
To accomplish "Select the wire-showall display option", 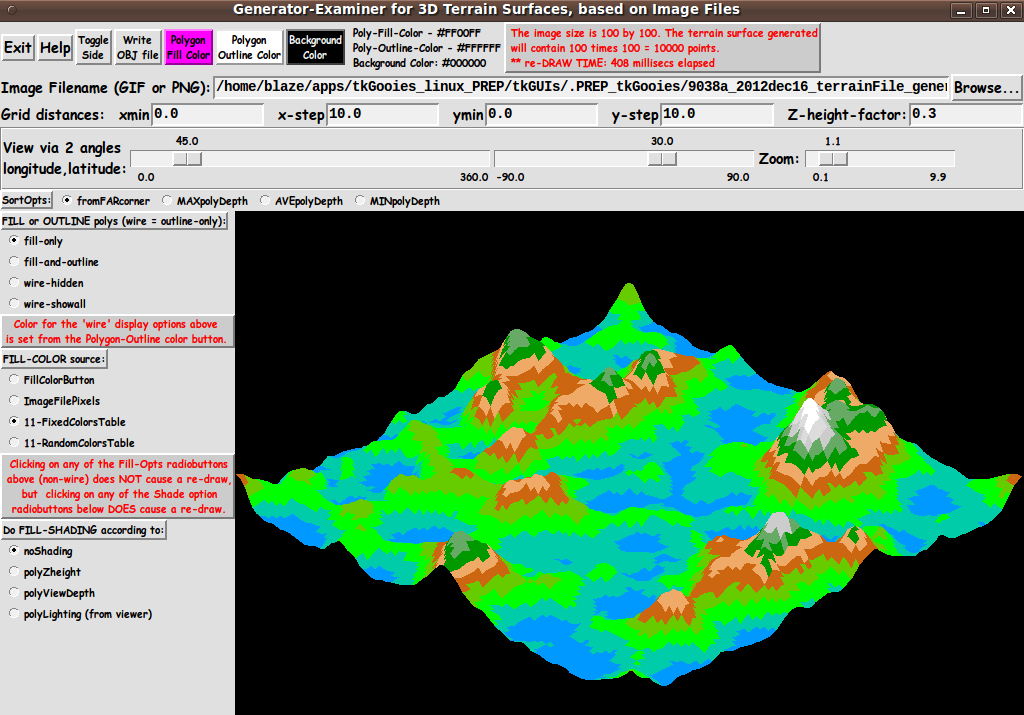I will click(48, 304).
